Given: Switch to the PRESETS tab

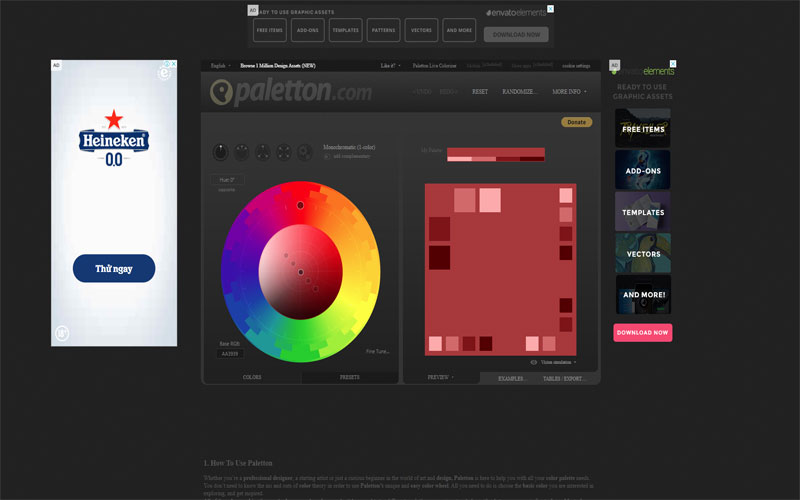Looking at the screenshot, I should (349, 377).
